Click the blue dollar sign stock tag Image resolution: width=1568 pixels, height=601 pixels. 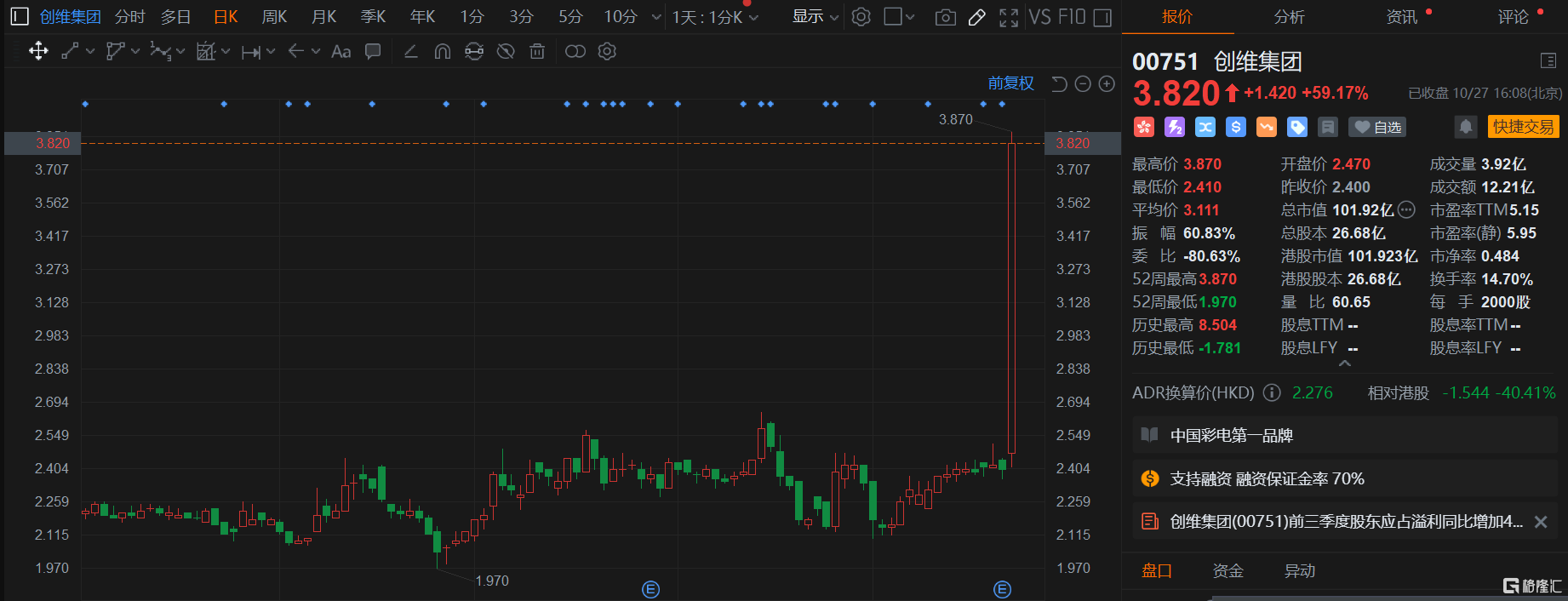1236,127
